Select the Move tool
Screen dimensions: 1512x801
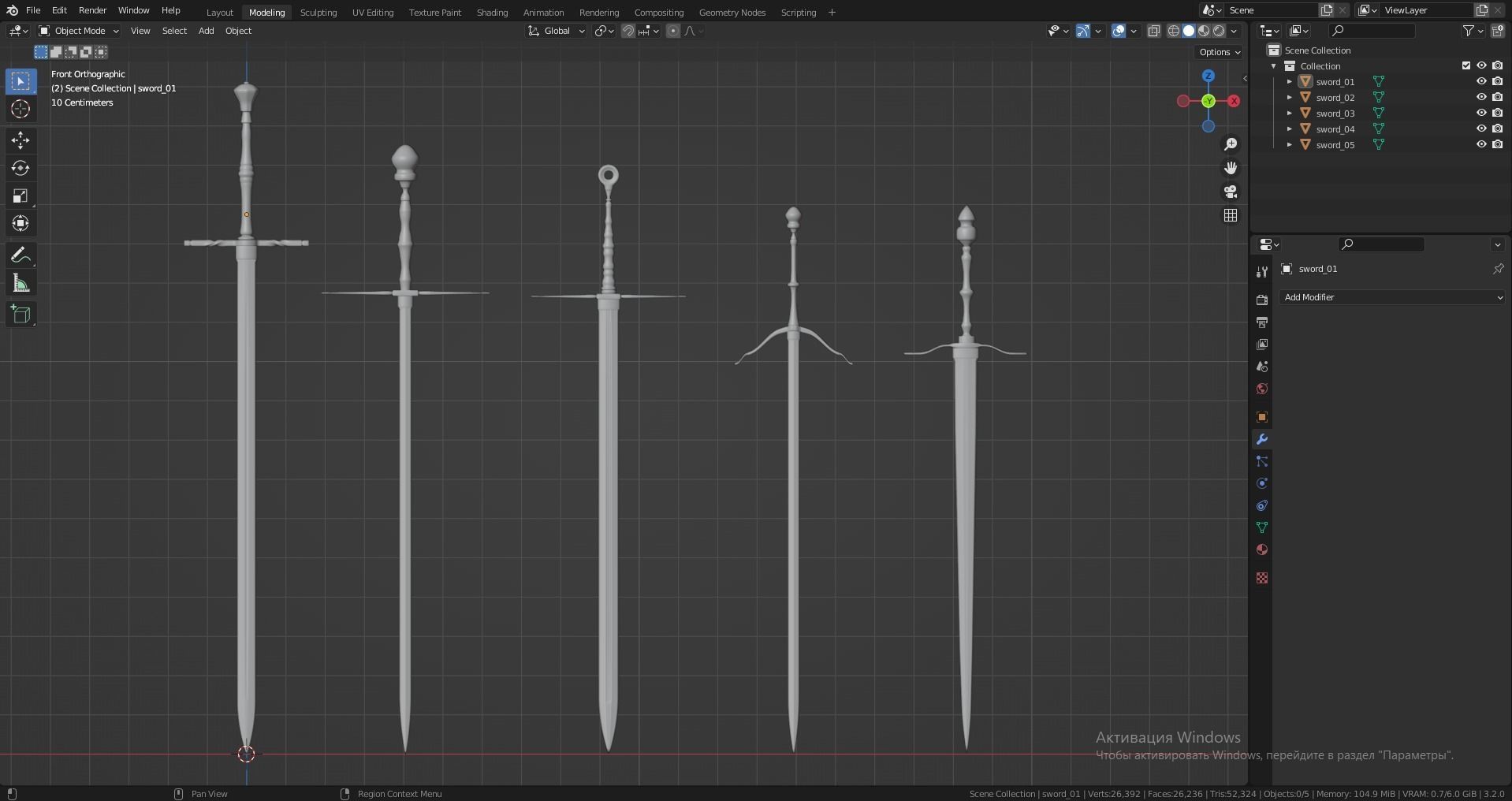tap(20, 140)
